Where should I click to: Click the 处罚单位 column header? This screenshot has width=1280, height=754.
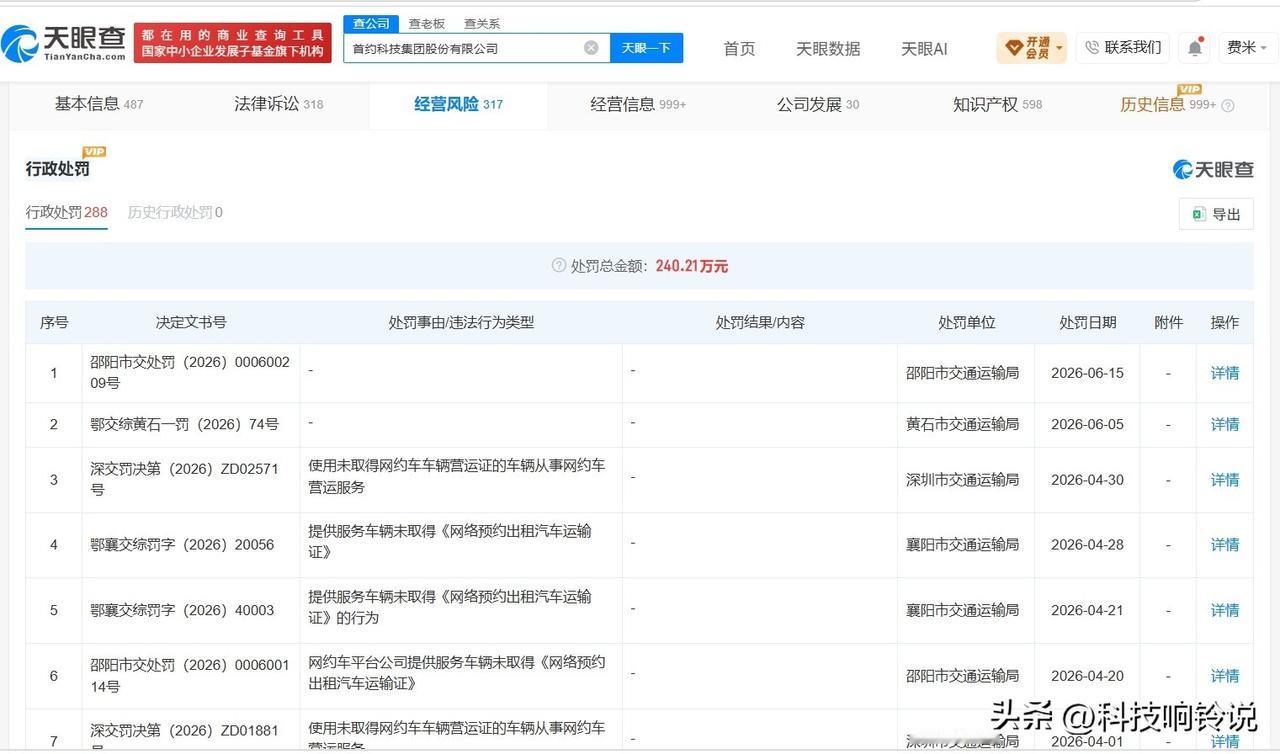point(966,322)
